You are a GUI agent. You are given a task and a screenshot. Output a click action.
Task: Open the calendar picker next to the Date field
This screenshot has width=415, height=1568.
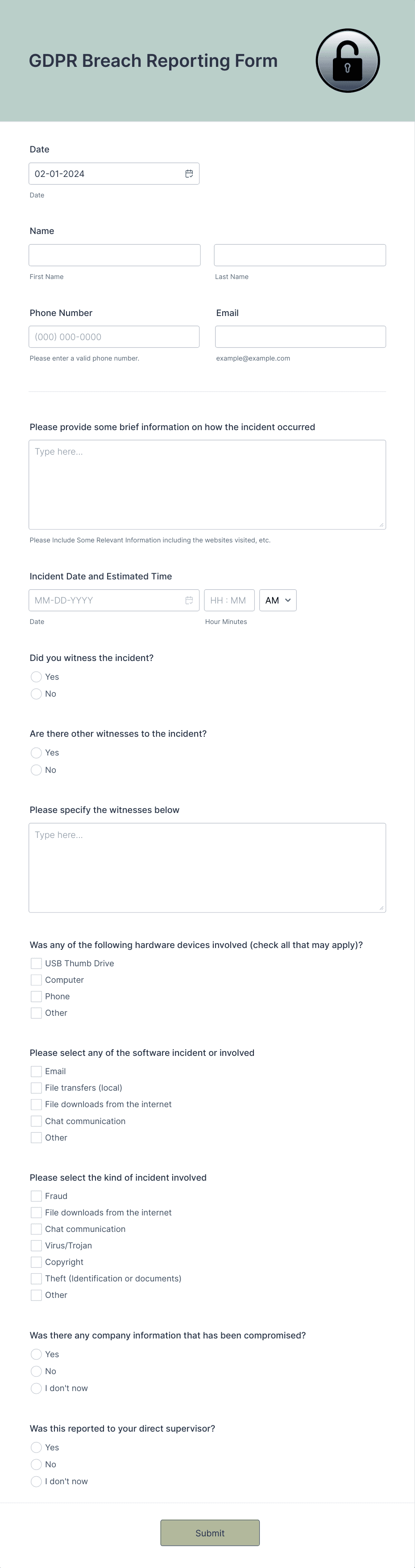190,173
